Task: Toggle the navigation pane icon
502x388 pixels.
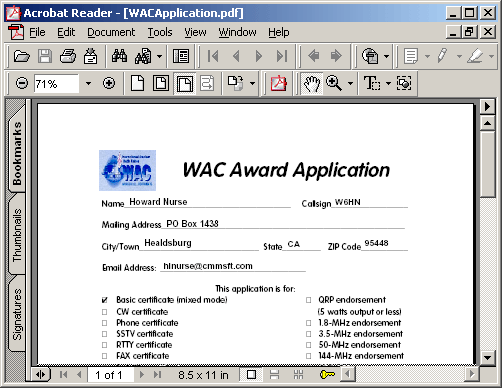Action: 181,56
